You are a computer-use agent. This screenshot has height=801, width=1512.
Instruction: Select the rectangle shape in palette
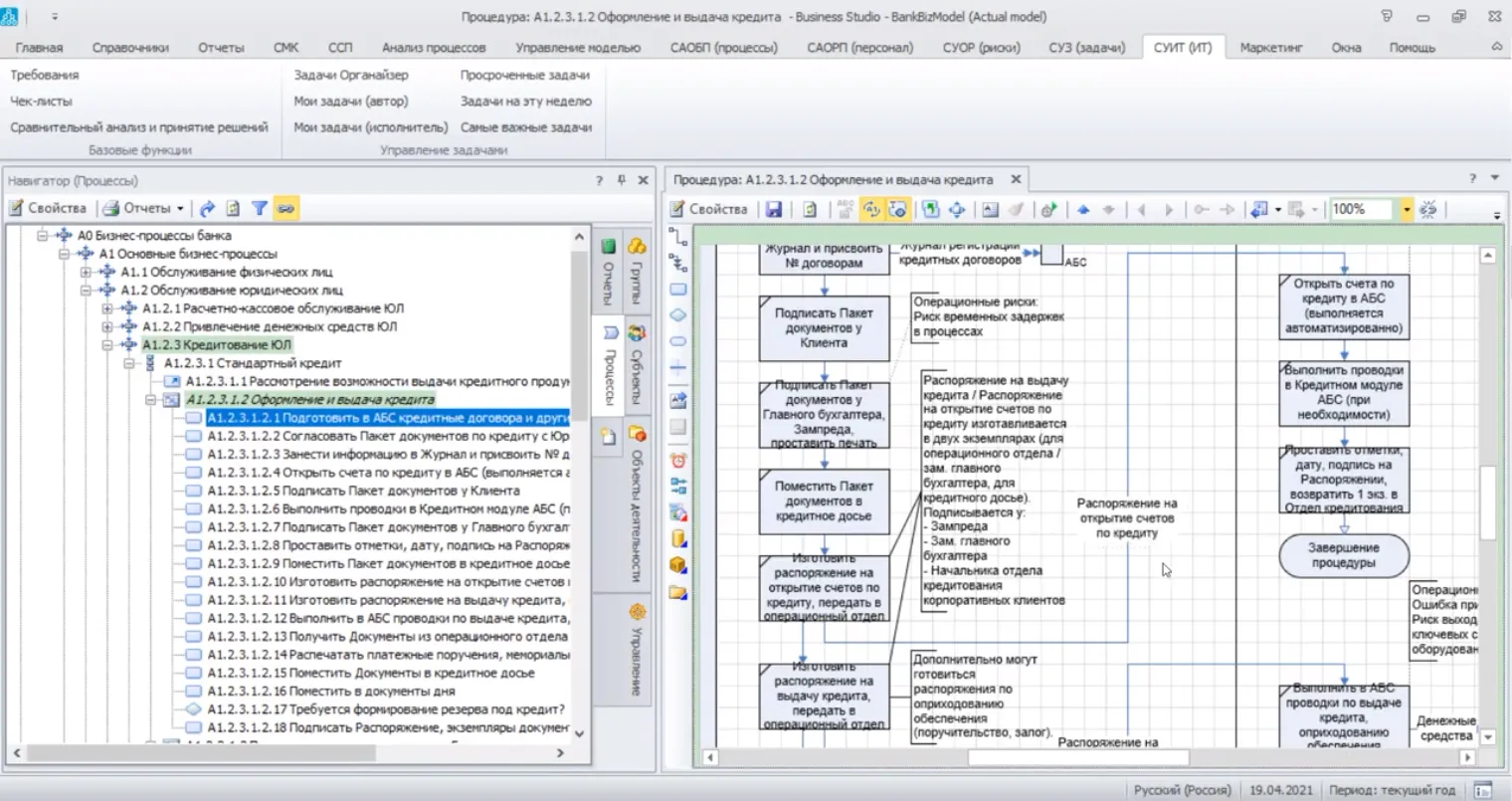678,290
